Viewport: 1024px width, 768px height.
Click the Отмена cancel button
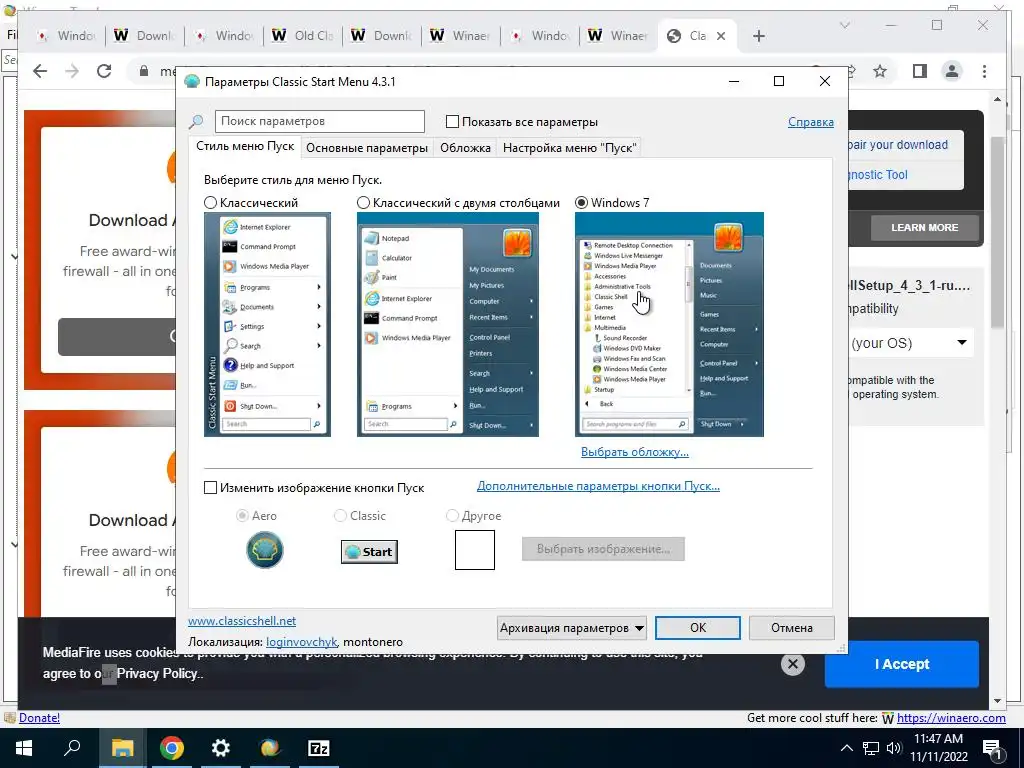point(792,628)
